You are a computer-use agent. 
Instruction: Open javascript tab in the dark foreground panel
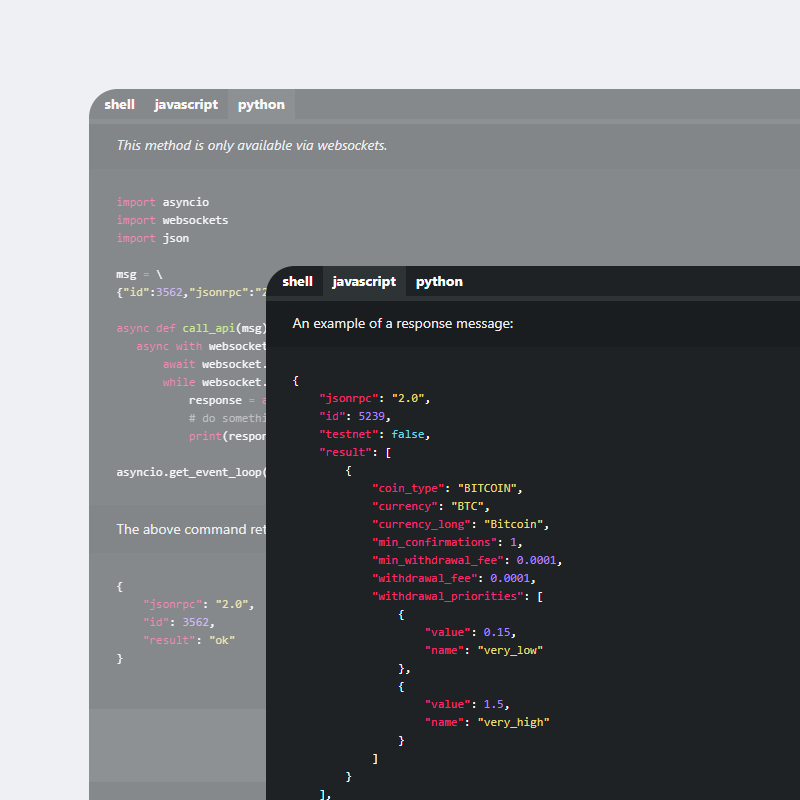[x=364, y=281]
